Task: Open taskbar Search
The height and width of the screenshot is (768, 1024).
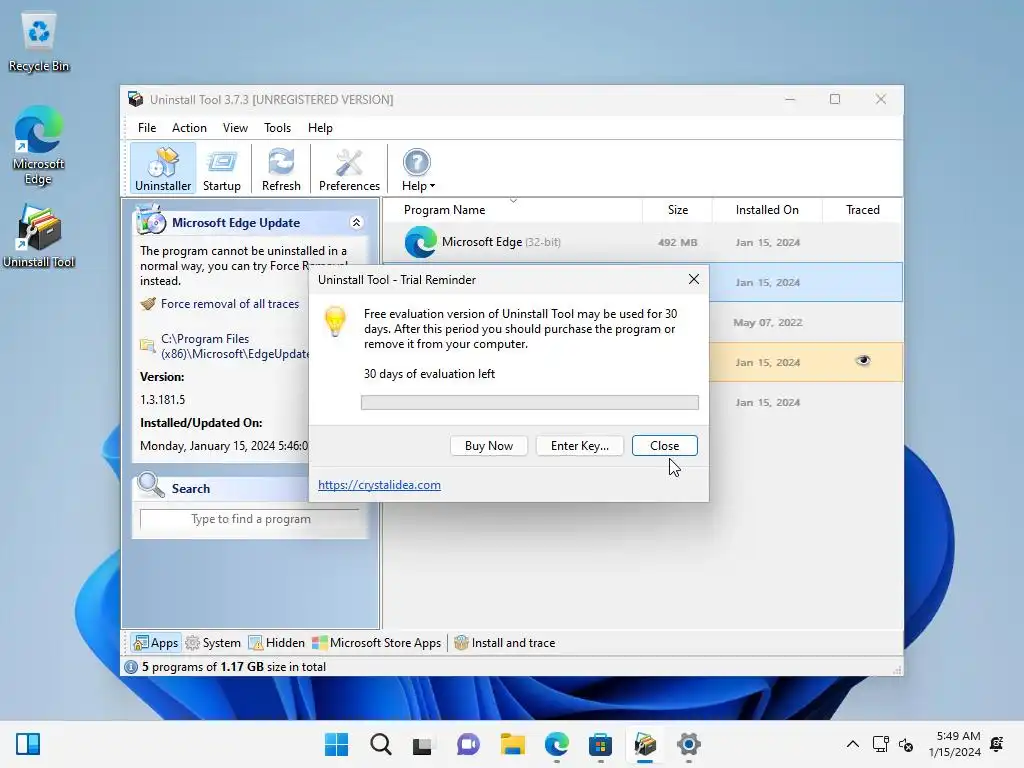Action: [x=381, y=744]
